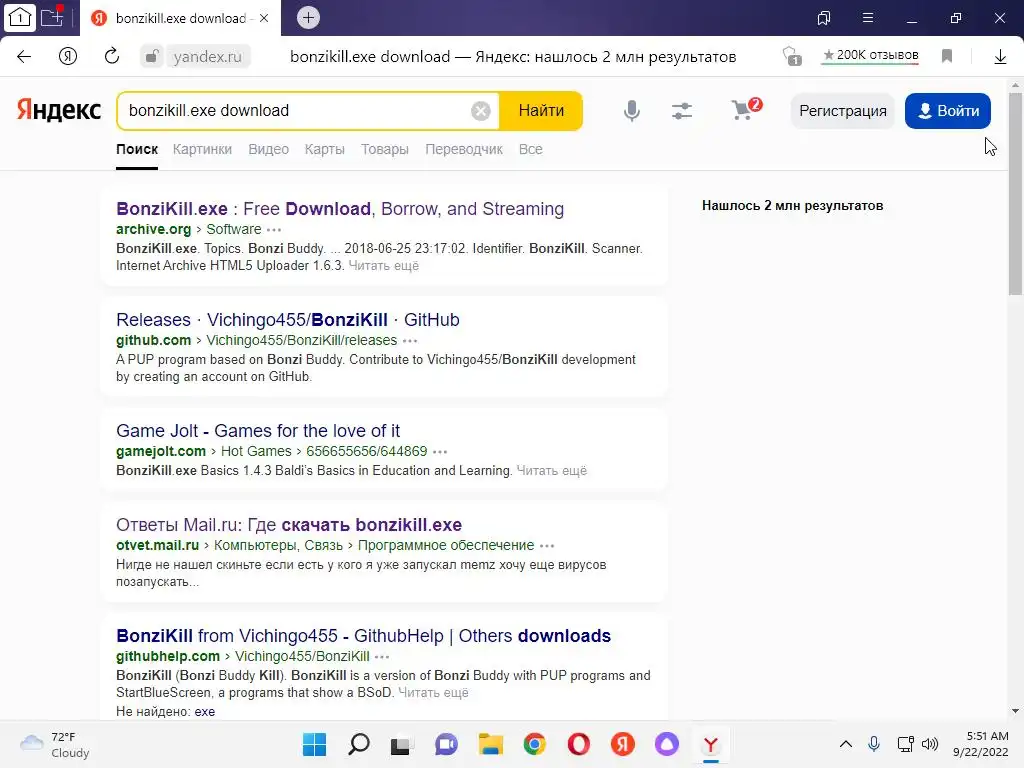The image size is (1024, 768).
Task: Expand Читать ещё on archive.org snippet
Action: (383, 266)
